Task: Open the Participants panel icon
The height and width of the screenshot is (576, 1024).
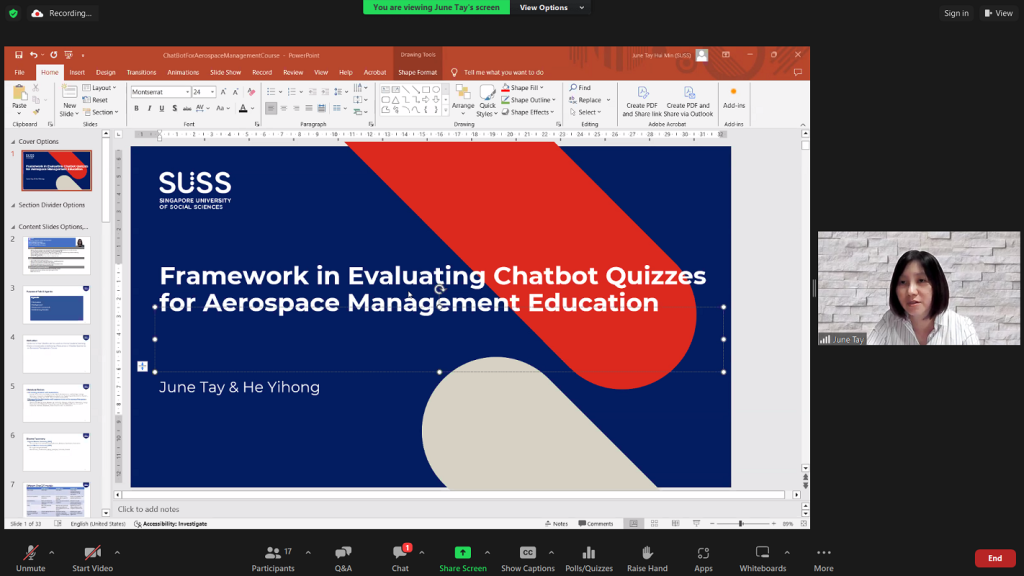Action: 272,553
